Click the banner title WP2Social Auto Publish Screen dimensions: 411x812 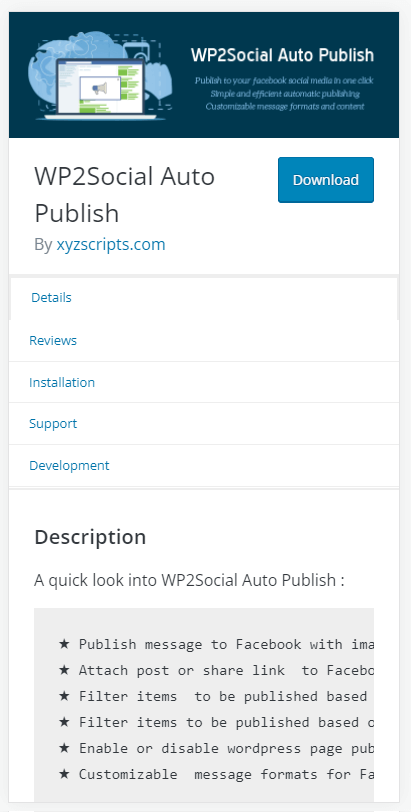point(282,55)
